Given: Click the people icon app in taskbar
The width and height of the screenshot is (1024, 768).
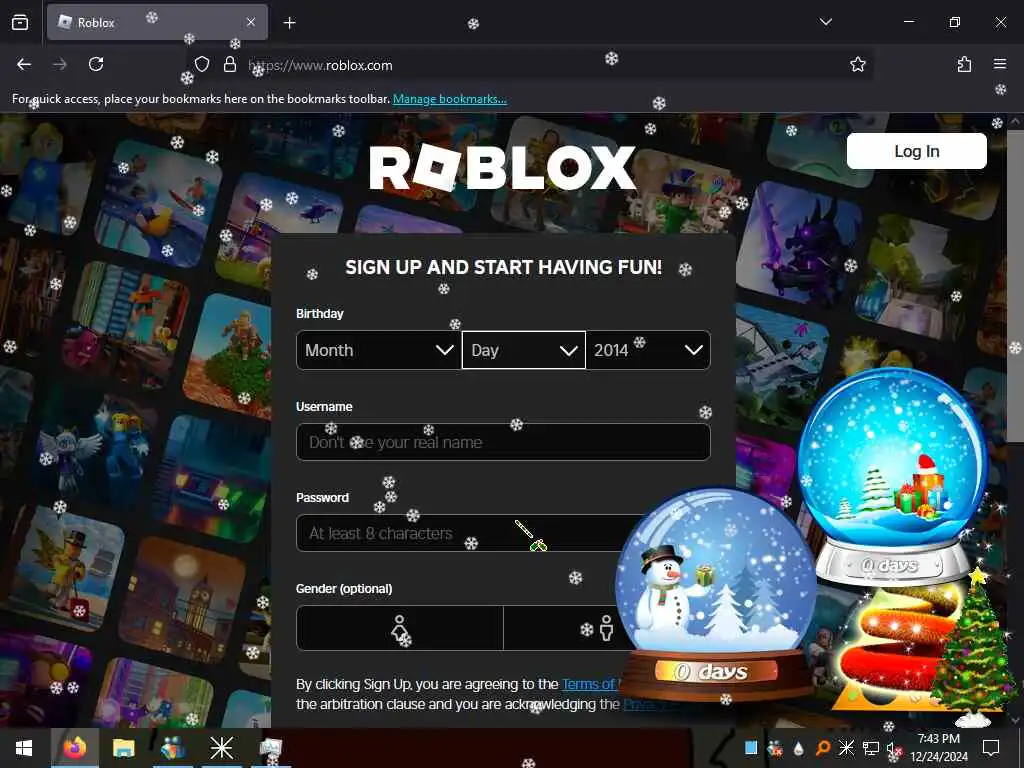Looking at the screenshot, I should [x=173, y=748].
